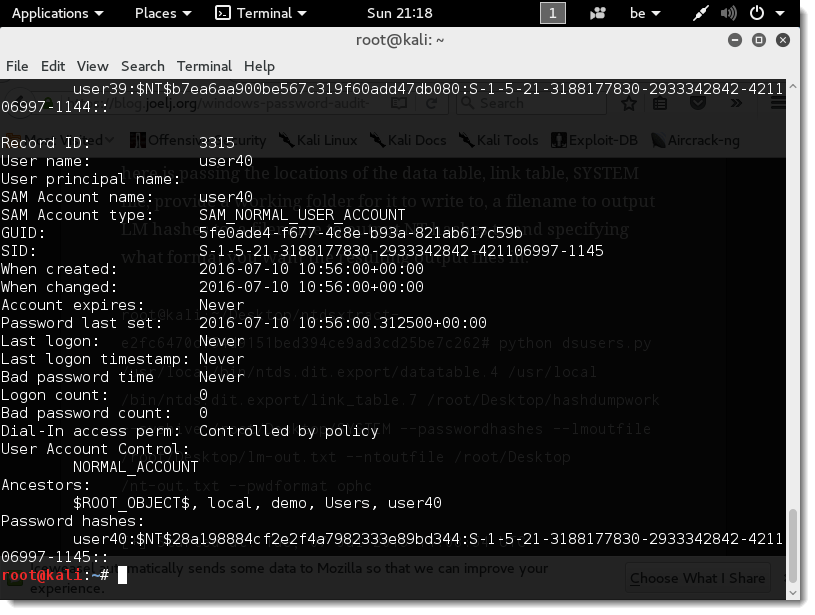Open the Terminal menu in menu bar
The height and width of the screenshot is (615, 815).
[x=204, y=66]
